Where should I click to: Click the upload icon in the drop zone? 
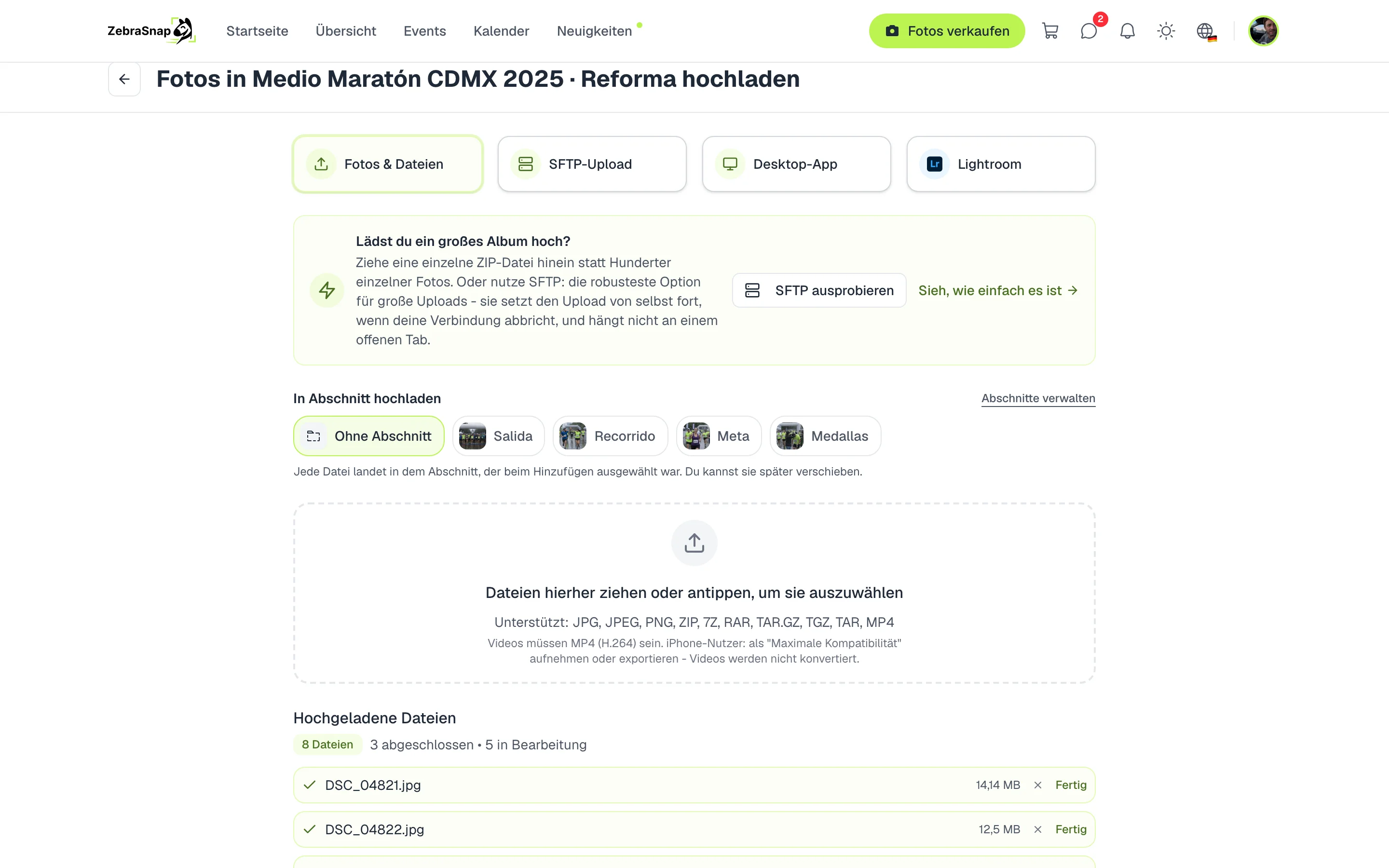tap(694, 542)
